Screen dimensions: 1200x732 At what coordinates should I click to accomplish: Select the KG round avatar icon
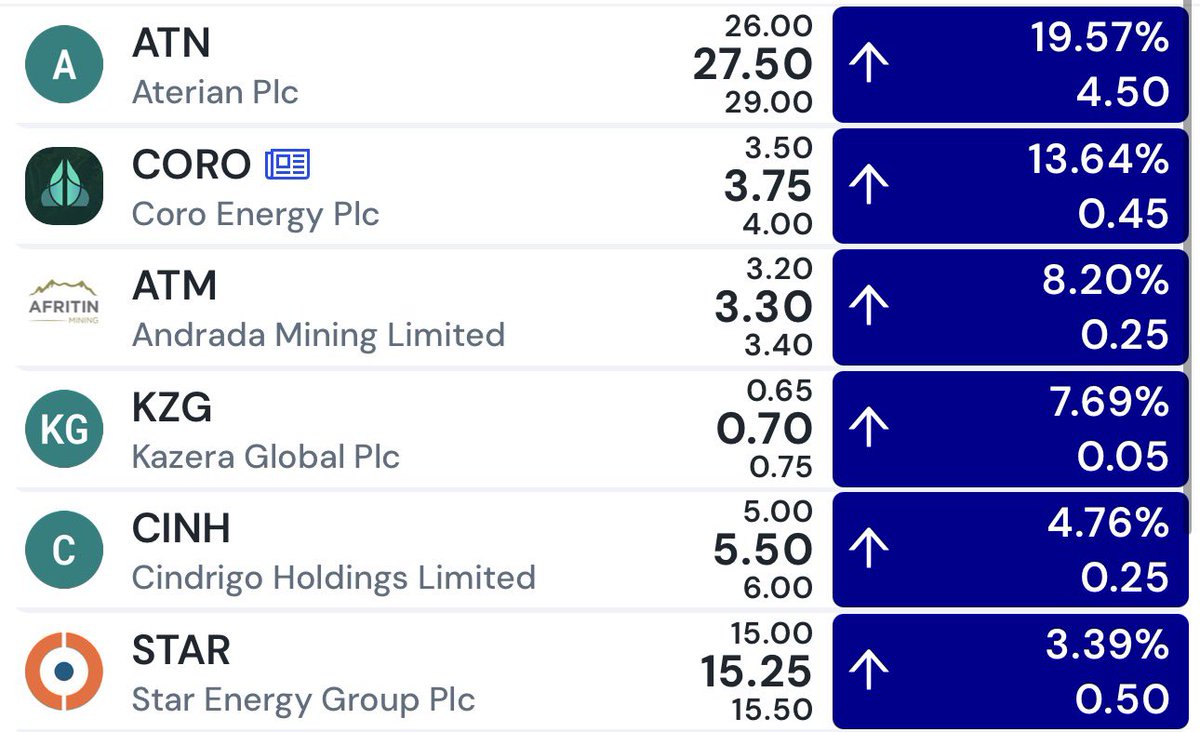point(64,429)
